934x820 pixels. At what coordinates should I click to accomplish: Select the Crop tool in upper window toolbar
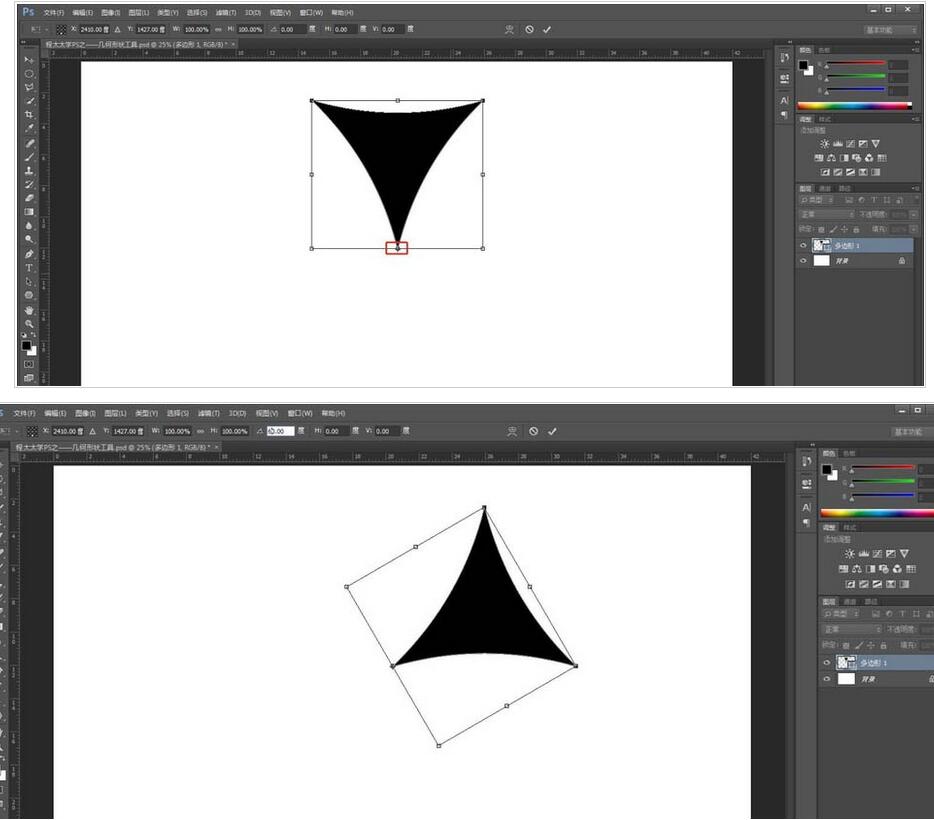pos(29,115)
